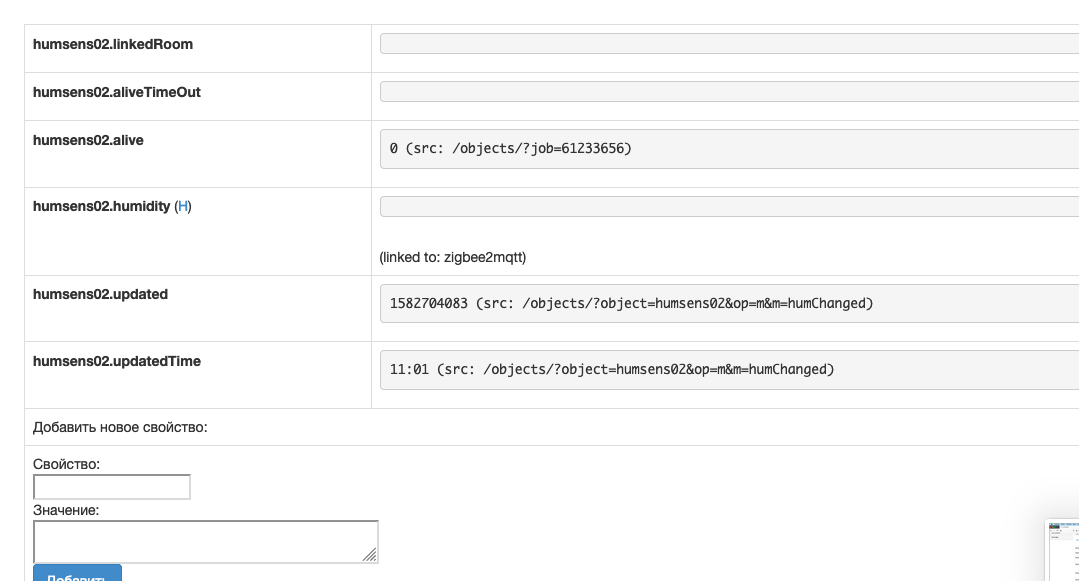Click the Свойство property name input
The height and width of the screenshot is (581, 1079).
coord(112,487)
